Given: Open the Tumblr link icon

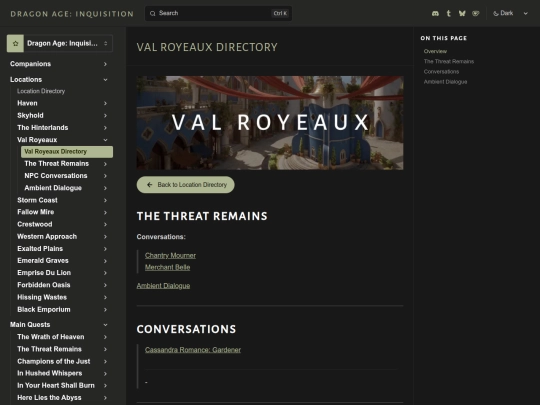Looking at the screenshot, I should (x=448, y=13).
